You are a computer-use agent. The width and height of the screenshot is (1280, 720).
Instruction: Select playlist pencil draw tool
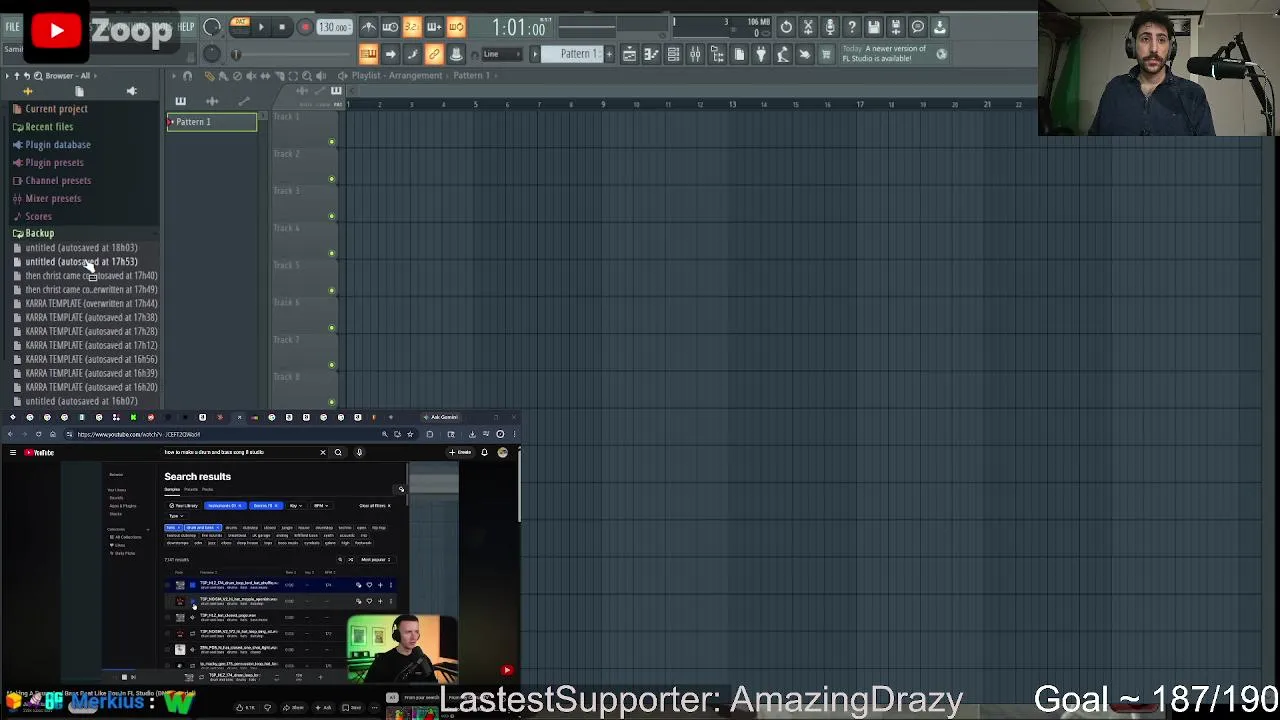209,76
